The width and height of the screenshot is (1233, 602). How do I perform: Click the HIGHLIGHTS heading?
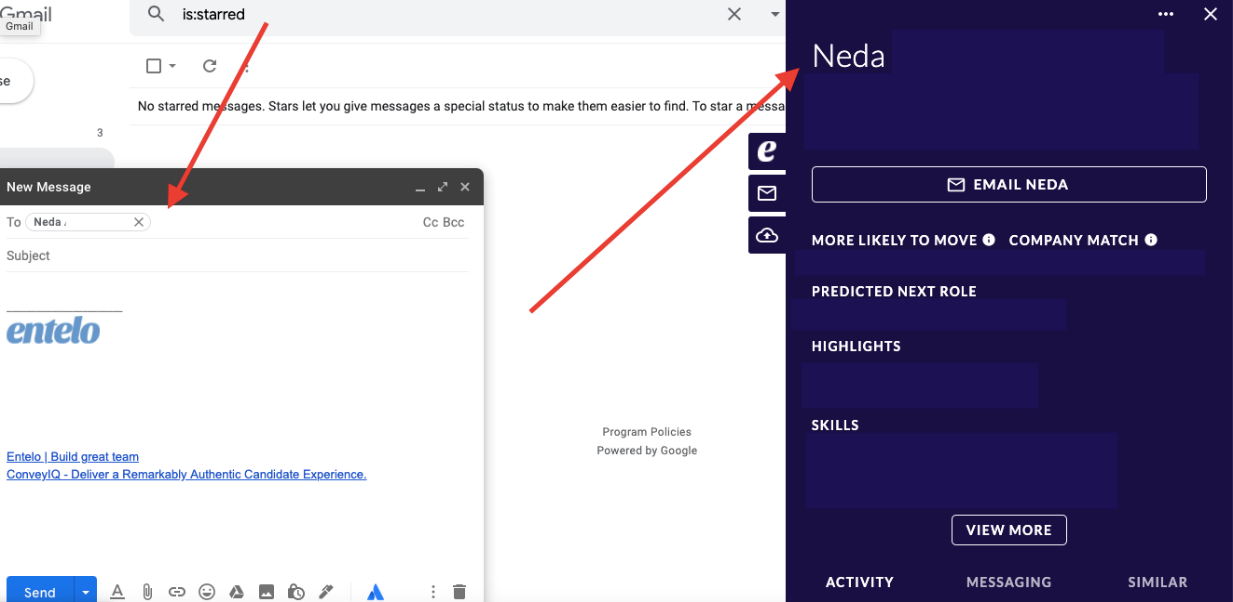(x=856, y=346)
